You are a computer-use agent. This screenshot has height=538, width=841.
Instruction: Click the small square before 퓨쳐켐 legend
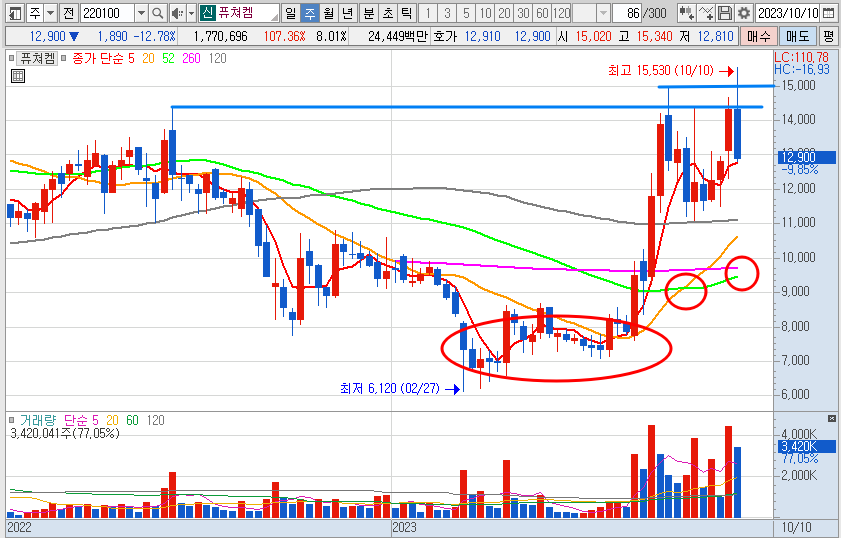pyautogui.click(x=11, y=58)
